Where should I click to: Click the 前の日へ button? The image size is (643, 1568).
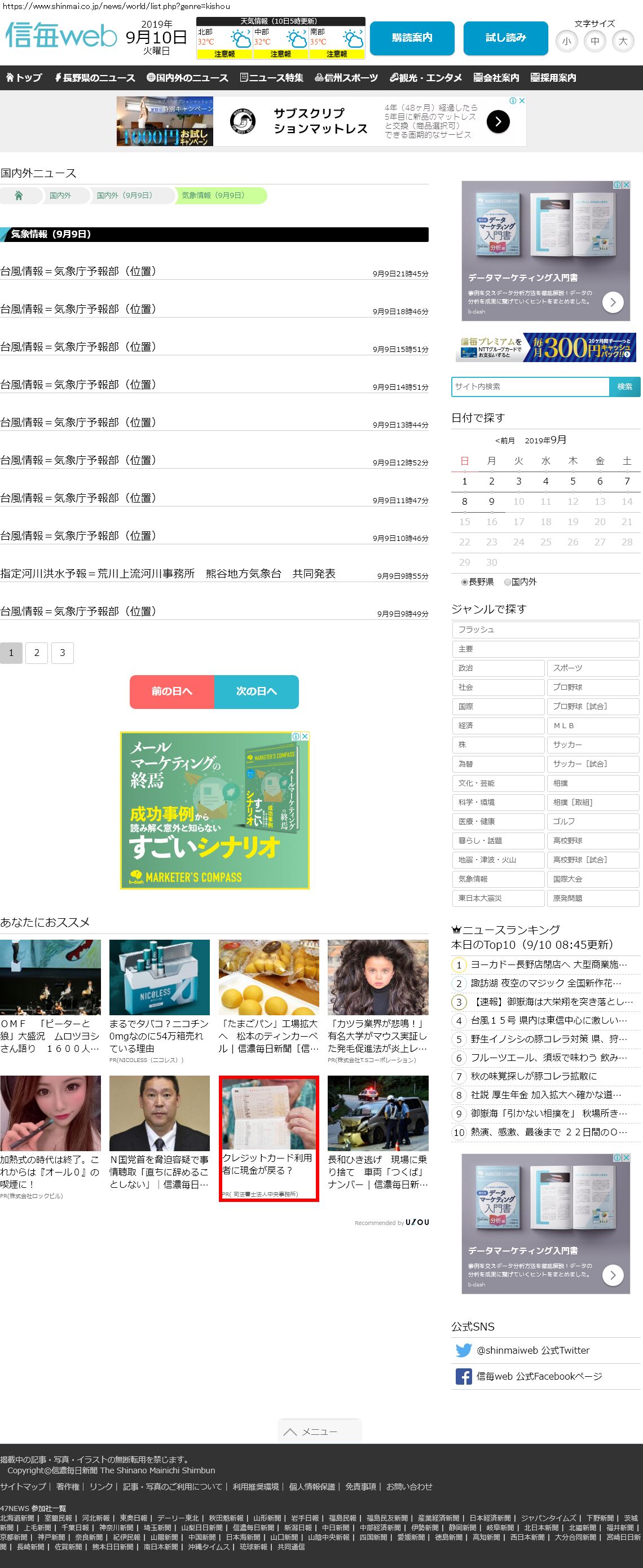pos(171,691)
